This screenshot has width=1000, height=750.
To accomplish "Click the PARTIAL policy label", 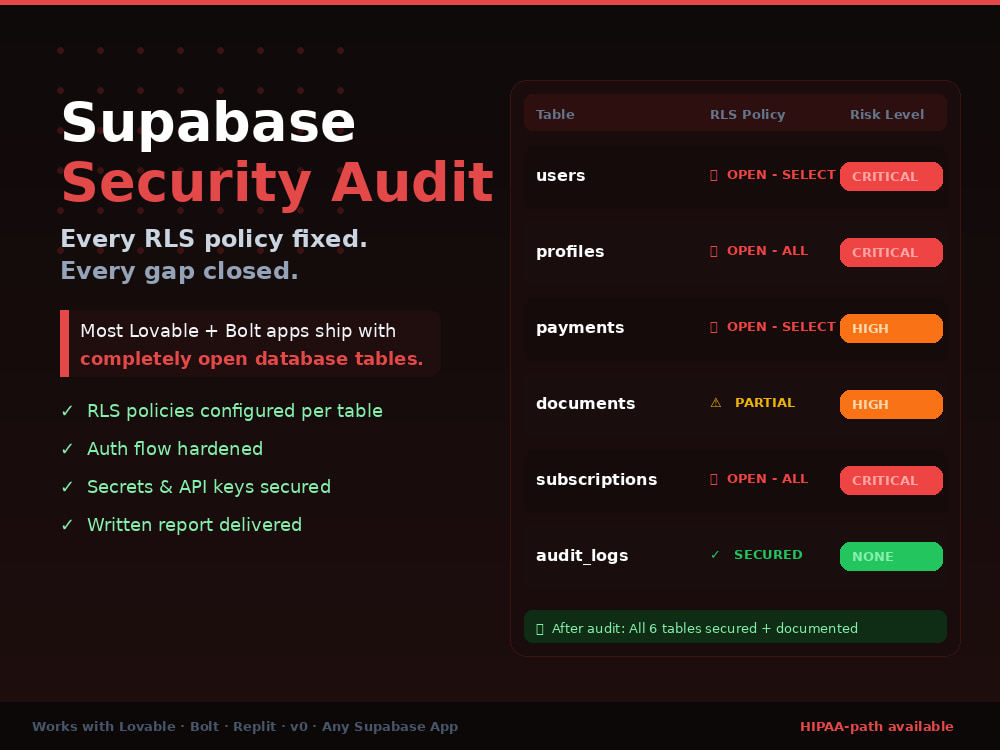I will 765,402.
